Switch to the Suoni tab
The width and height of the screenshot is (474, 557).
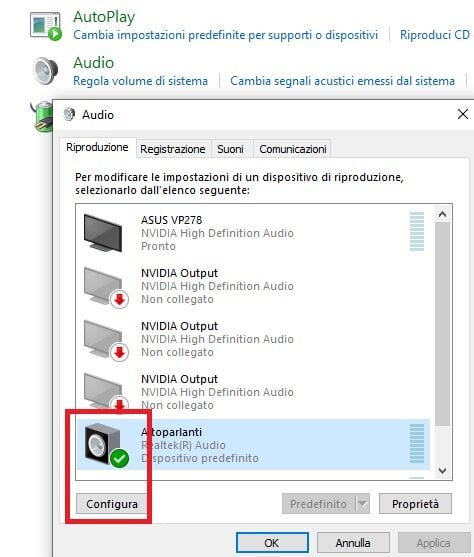click(231, 149)
